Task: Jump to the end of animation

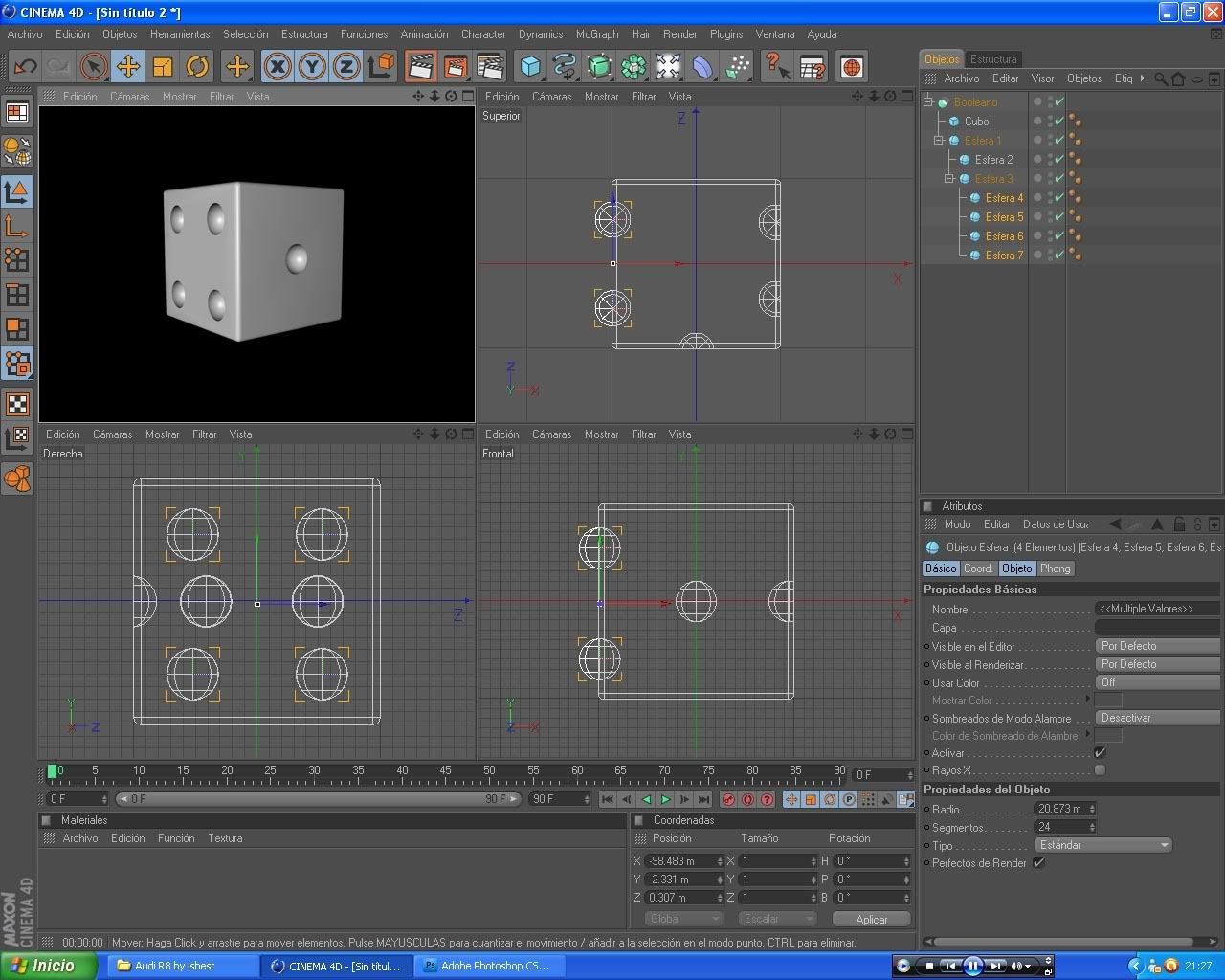Action: [703, 799]
